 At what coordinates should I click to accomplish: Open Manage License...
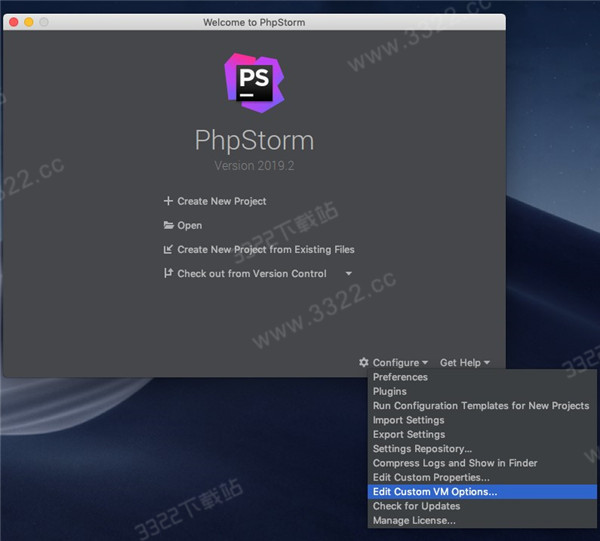tap(482, 520)
